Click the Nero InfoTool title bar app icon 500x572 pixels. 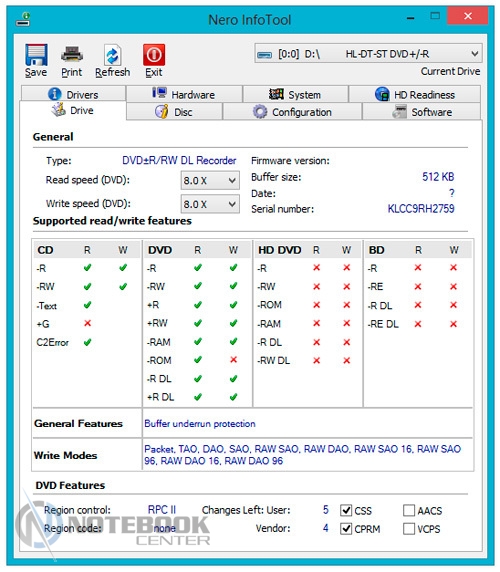click(23, 19)
